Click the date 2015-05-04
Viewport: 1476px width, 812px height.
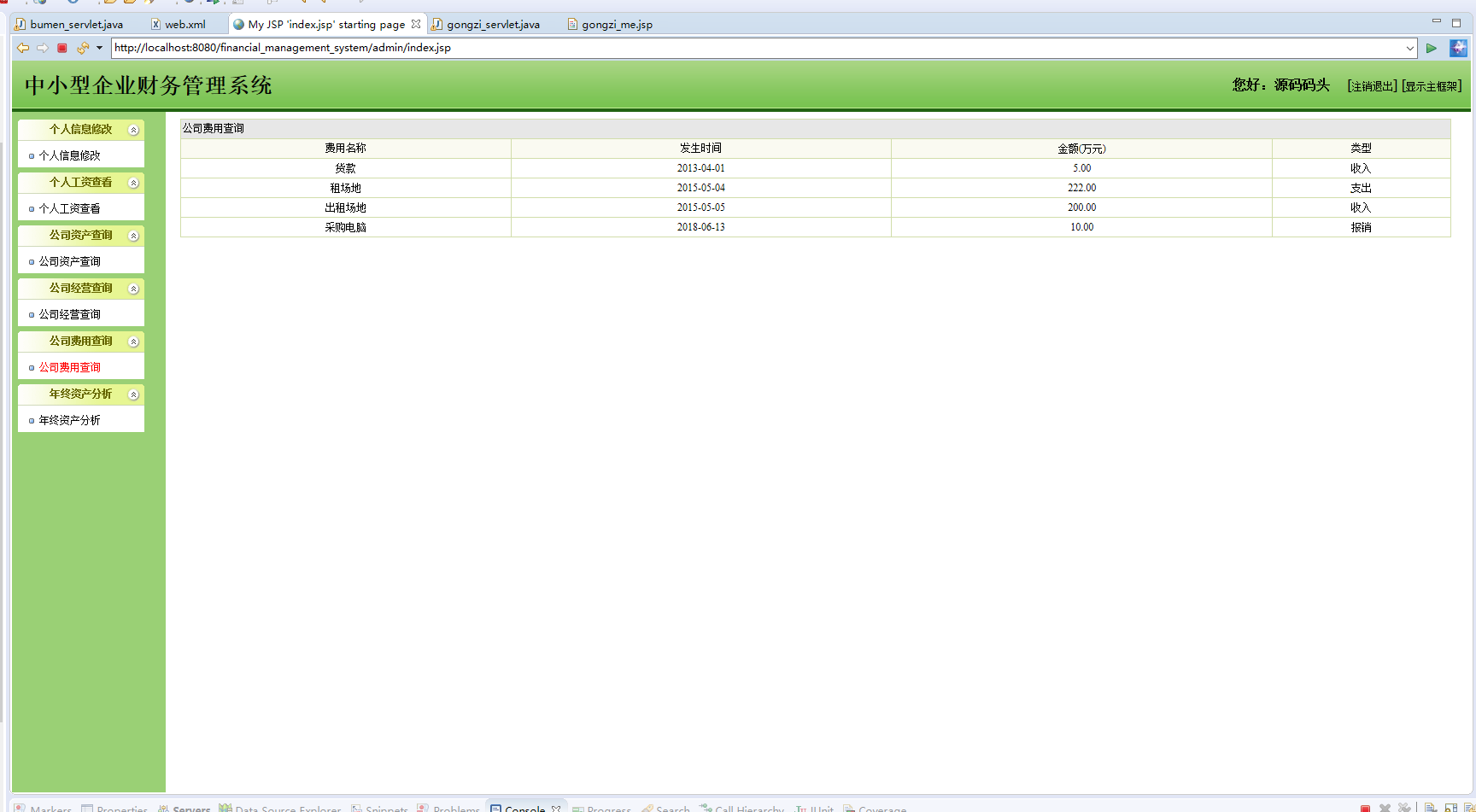pos(700,188)
